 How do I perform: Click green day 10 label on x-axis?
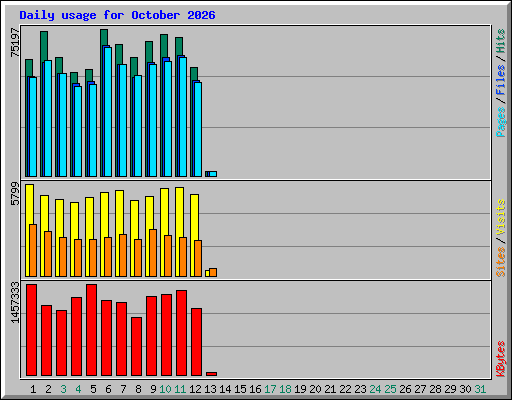tap(165, 389)
